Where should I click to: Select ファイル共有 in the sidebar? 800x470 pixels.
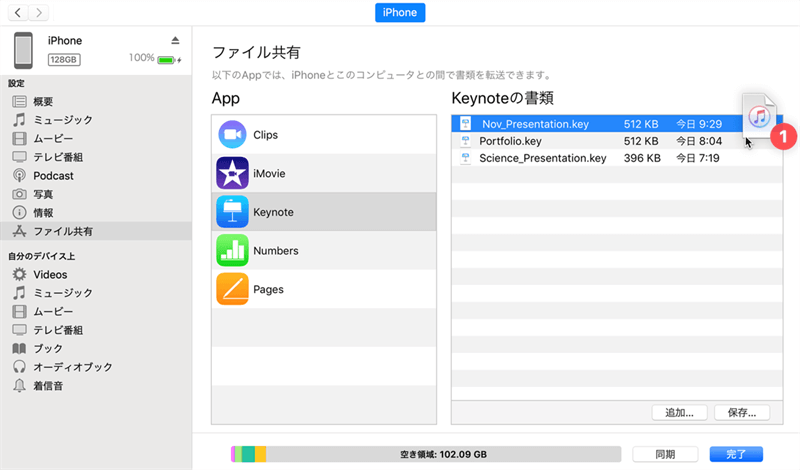(x=62, y=231)
